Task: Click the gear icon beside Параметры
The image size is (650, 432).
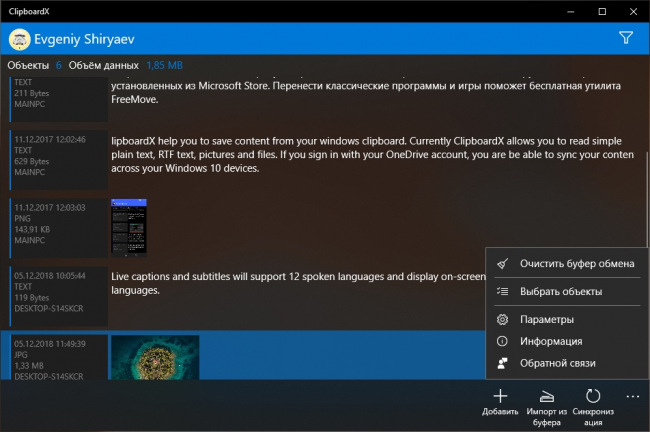Action: [502, 319]
